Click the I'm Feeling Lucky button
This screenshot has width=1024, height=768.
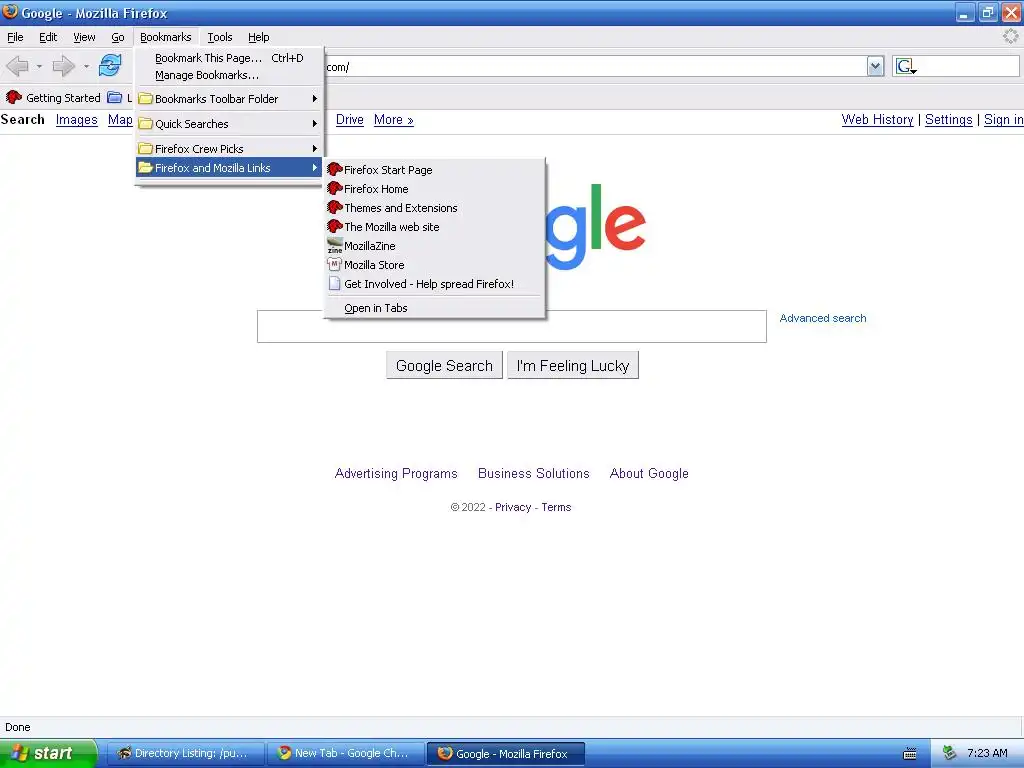pos(573,365)
